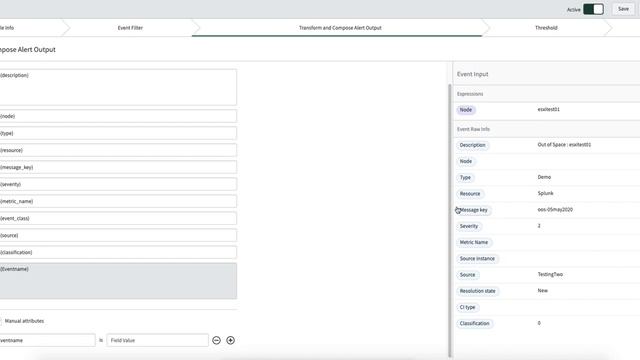Select the Classification pill
This screenshot has width=640, height=360.
click(474, 323)
